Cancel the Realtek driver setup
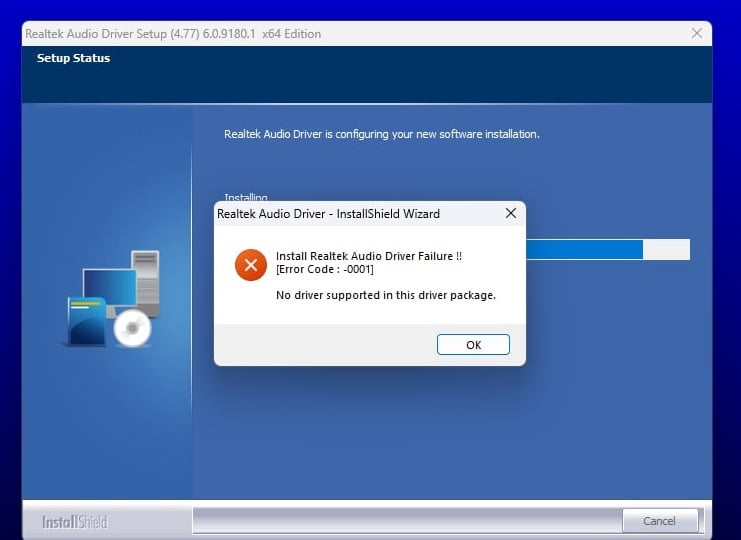The image size is (741, 540). click(x=660, y=521)
